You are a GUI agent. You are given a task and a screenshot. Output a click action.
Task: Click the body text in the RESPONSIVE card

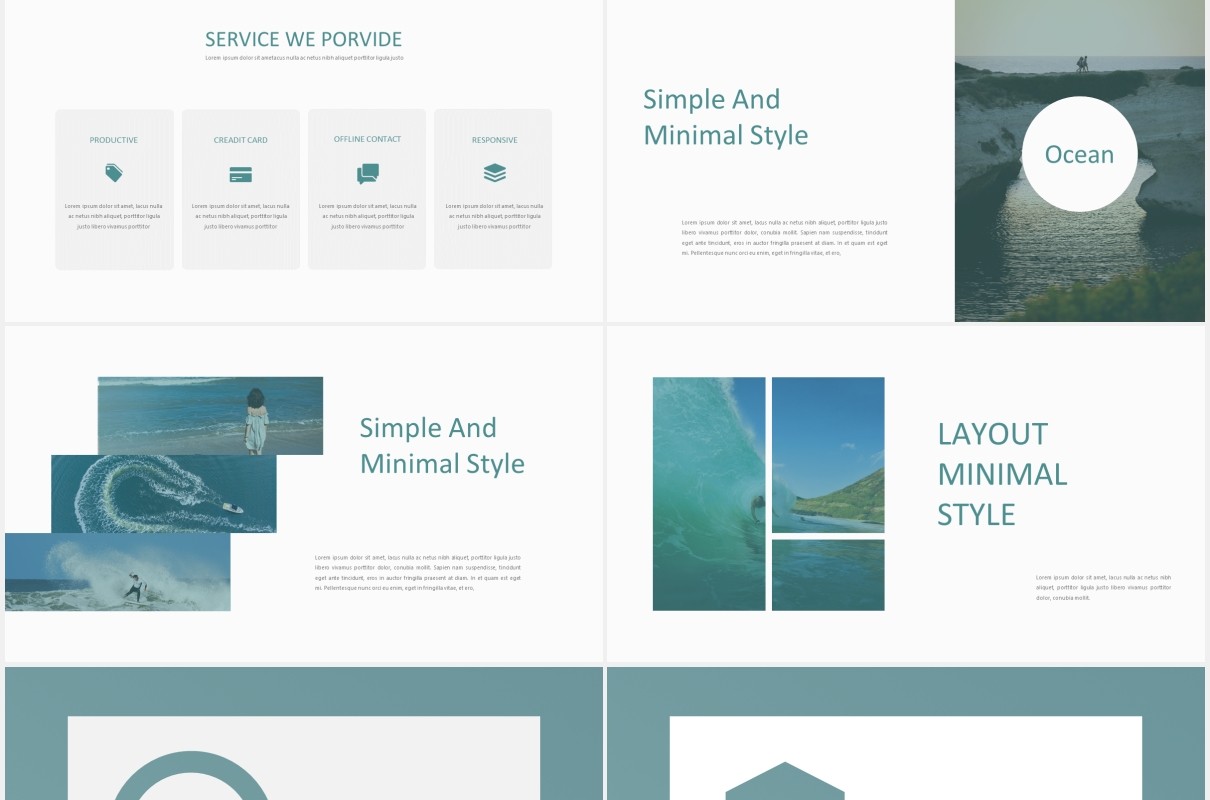494,216
